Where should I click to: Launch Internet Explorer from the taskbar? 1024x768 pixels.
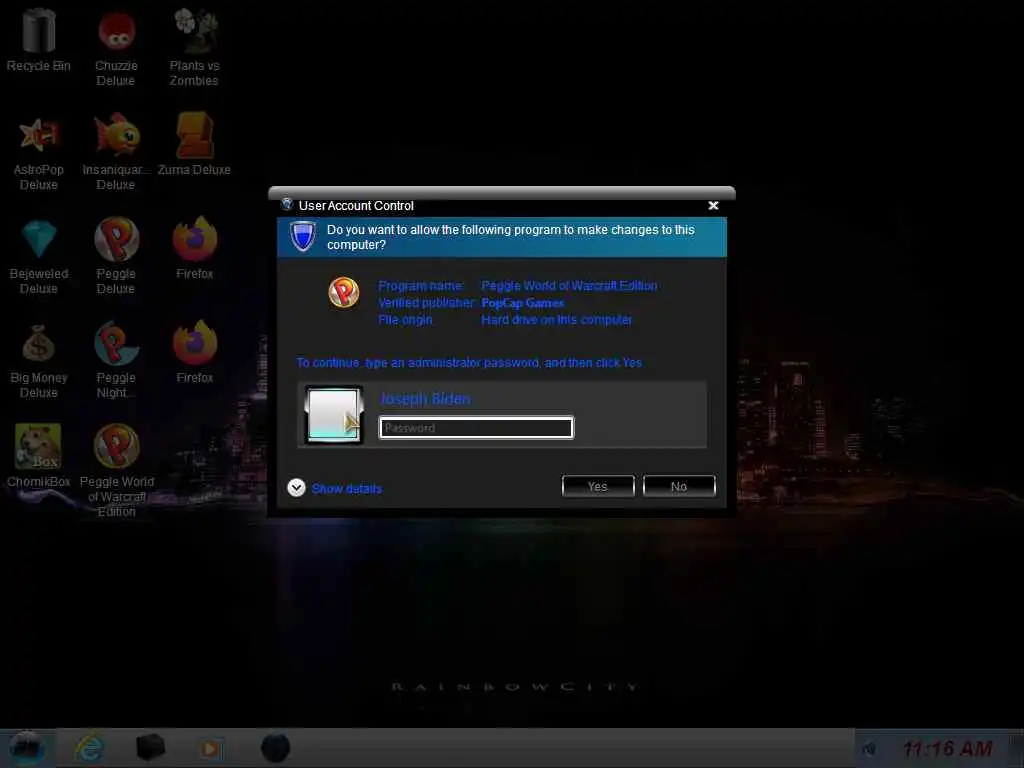(89, 748)
